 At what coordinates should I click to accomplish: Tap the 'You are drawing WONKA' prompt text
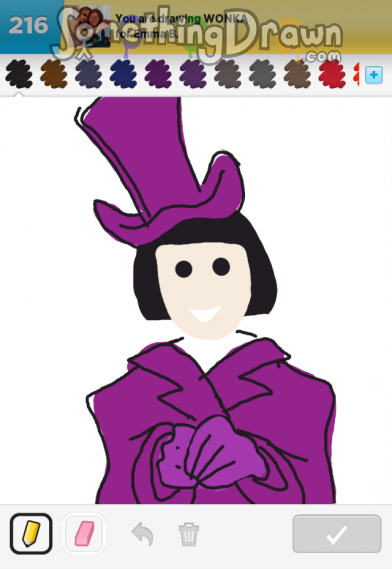tap(181, 18)
